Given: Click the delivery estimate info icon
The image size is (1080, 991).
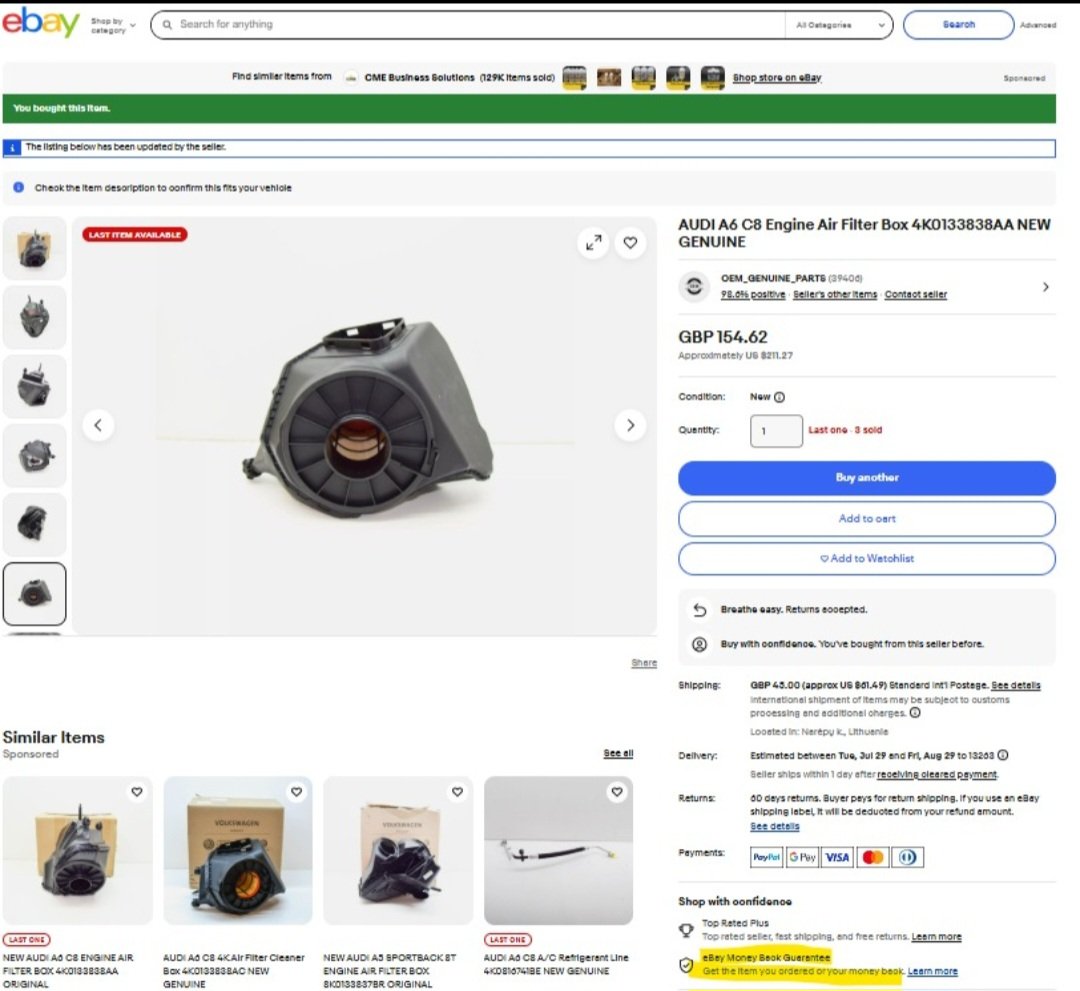Looking at the screenshot, I should [1003, 755].
